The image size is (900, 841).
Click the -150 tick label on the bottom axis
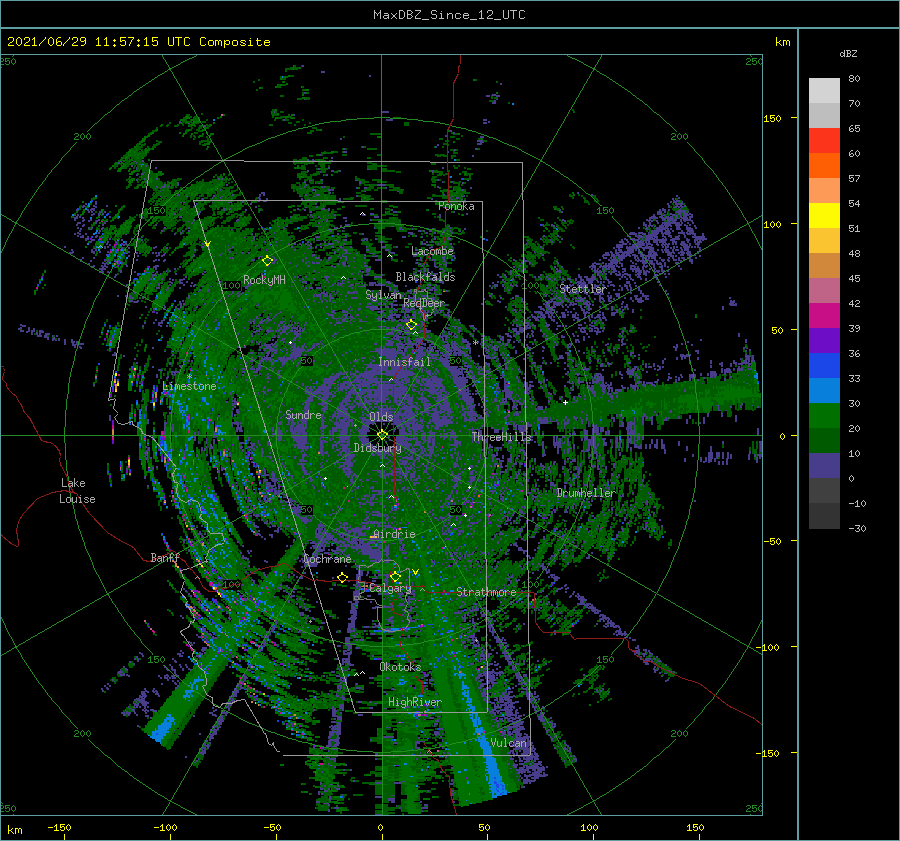point(59,827)
